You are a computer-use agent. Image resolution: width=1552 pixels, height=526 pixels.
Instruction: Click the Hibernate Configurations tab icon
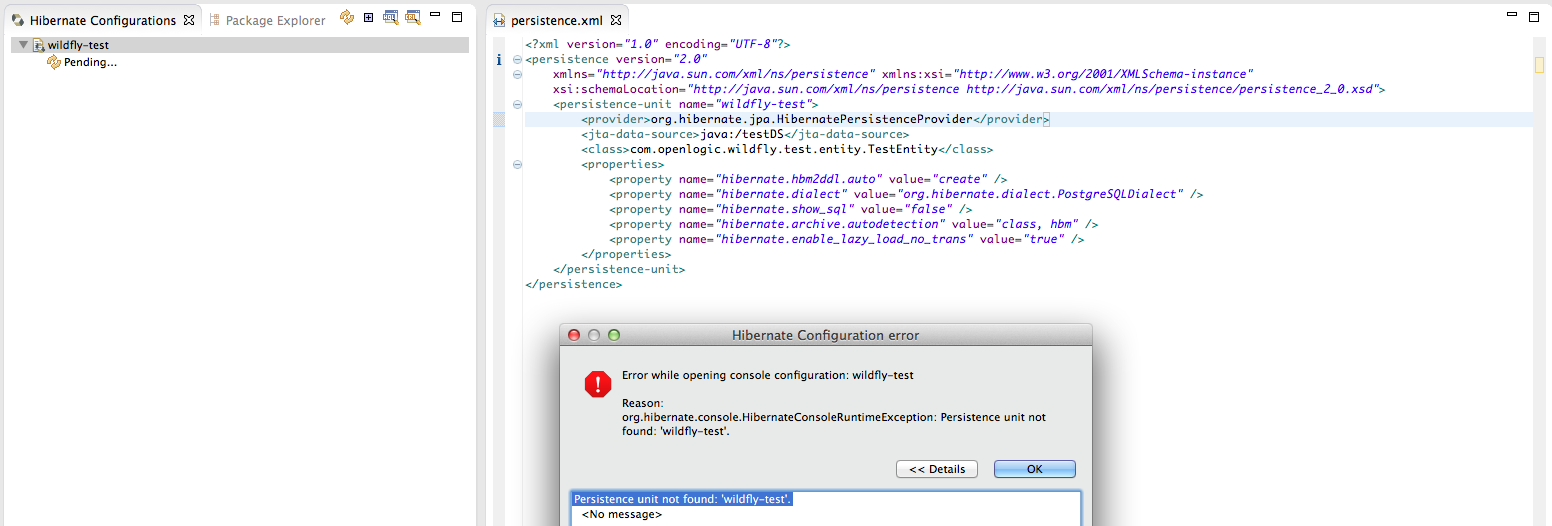coord(18,20)
